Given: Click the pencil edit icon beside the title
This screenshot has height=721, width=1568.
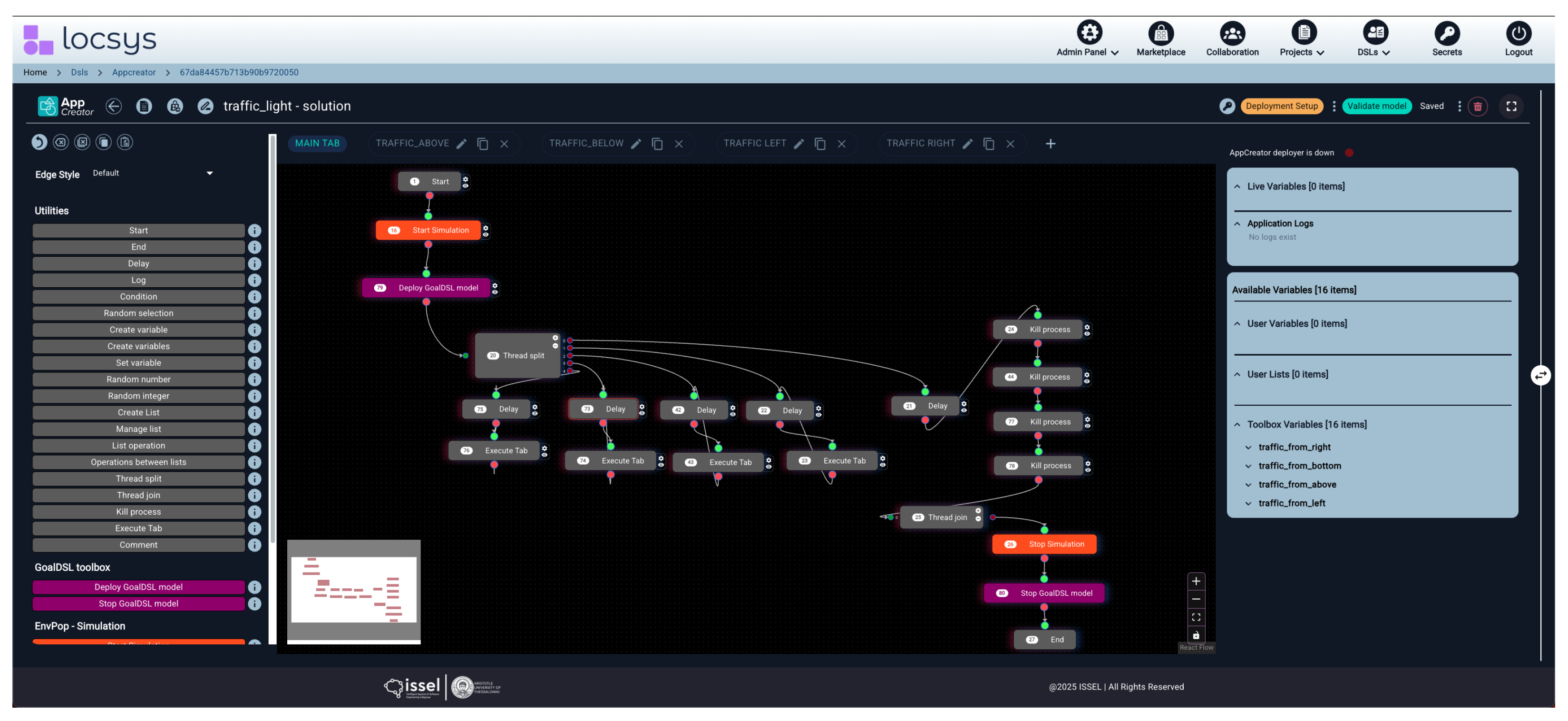Looking at the screenshot, I should tap(206, 106).
